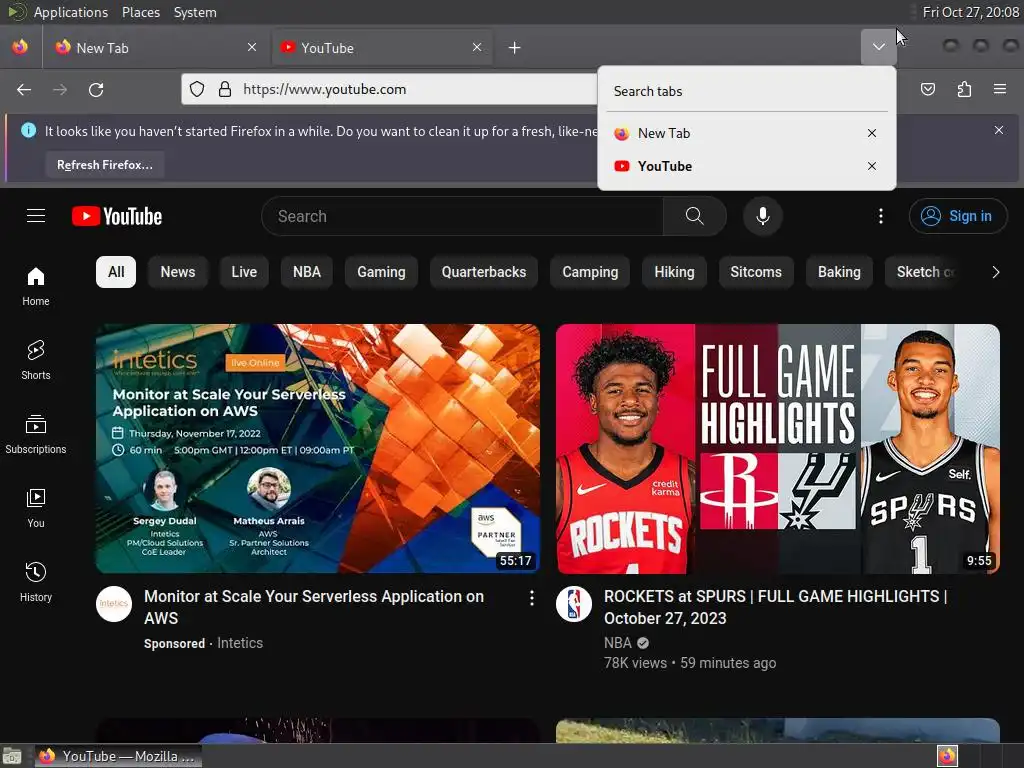
Task: Click the YouTube — Mozilla taskbar window button
Action: point(118,756)
